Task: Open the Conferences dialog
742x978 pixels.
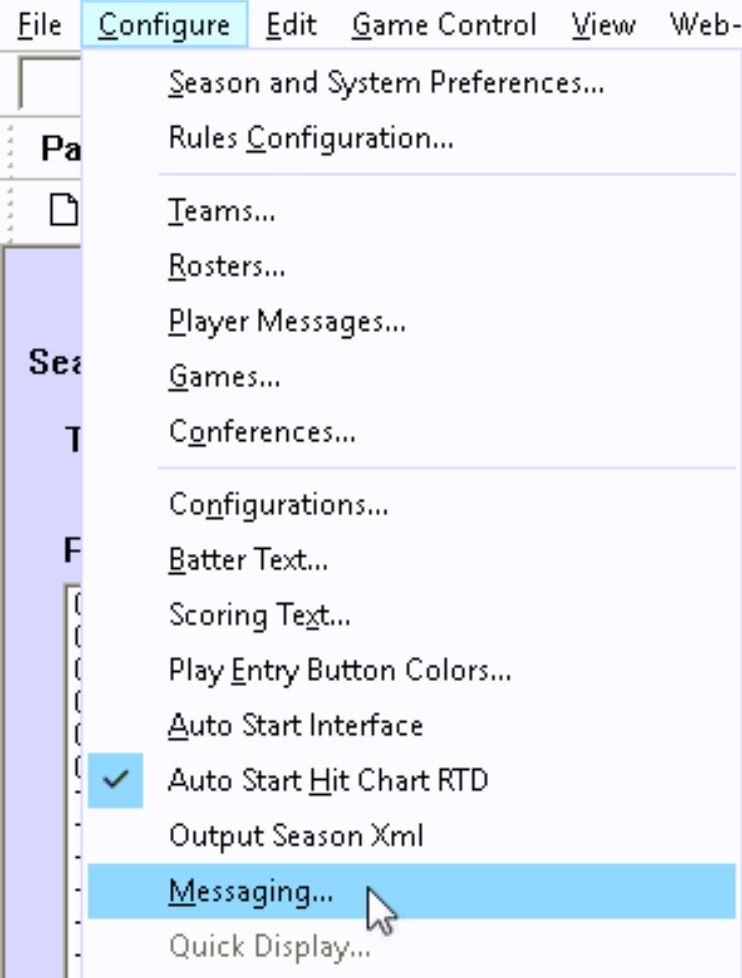Action: point(262,432)
